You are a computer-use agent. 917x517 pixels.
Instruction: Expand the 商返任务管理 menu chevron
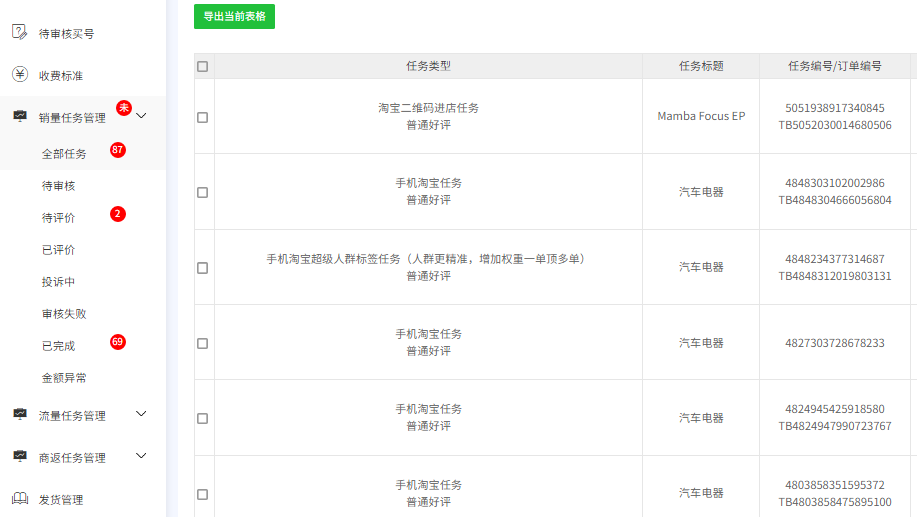(141, 456)
